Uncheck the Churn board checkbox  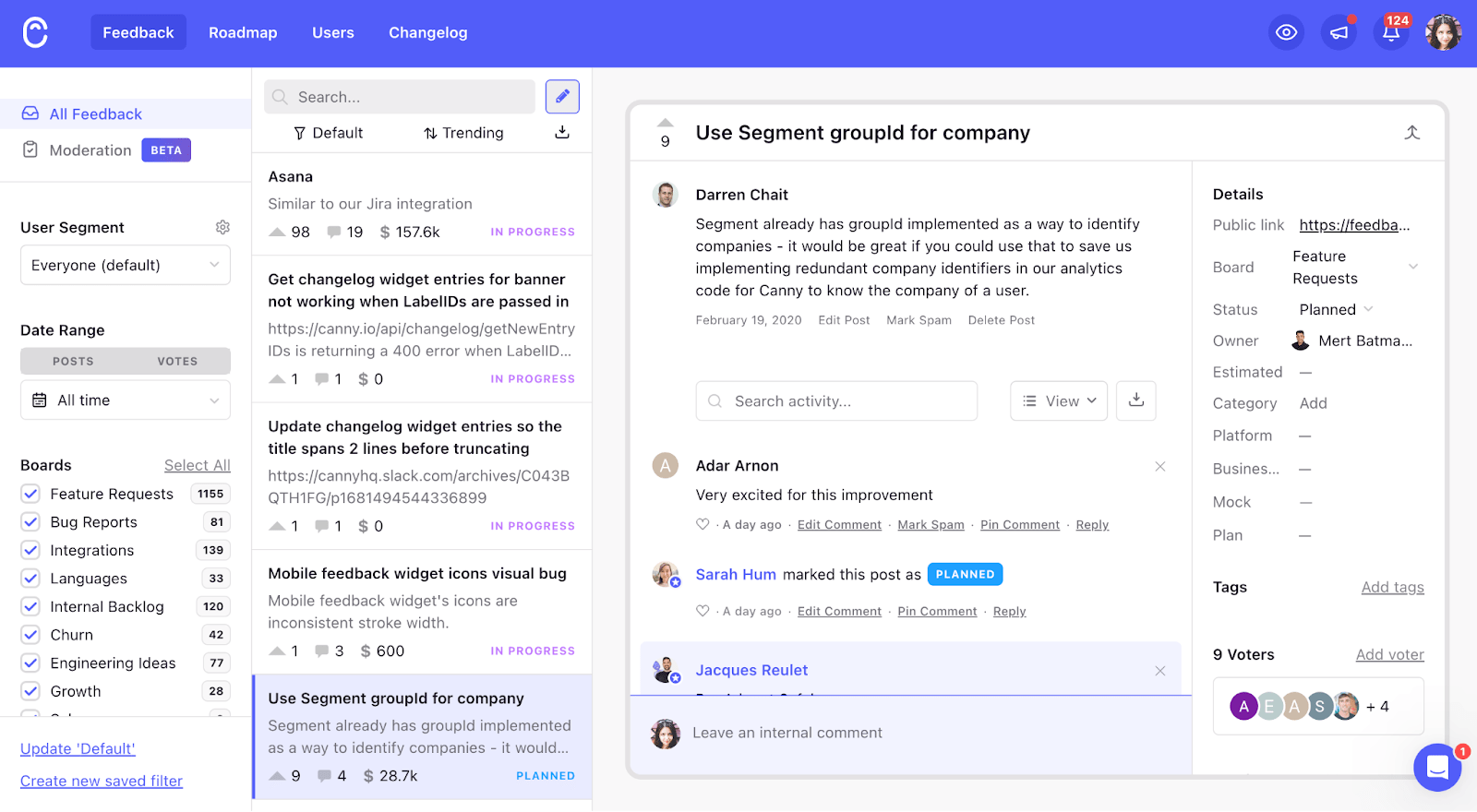[30, 635]
